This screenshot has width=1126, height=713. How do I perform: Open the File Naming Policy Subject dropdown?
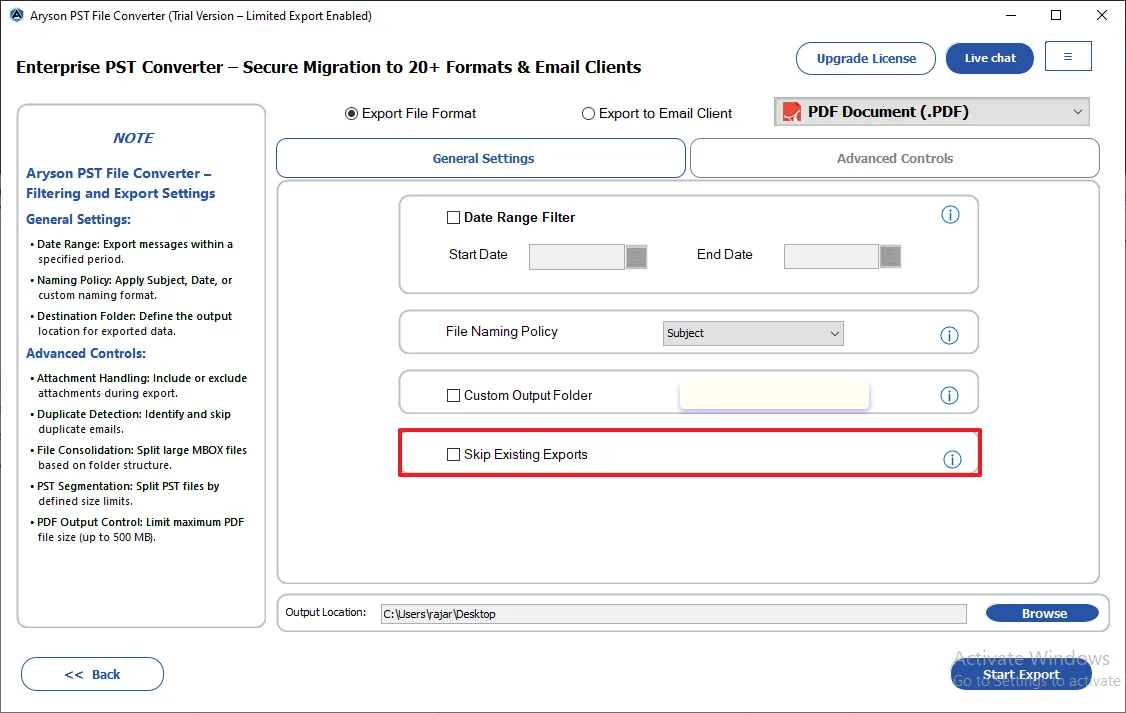(753, 333)
